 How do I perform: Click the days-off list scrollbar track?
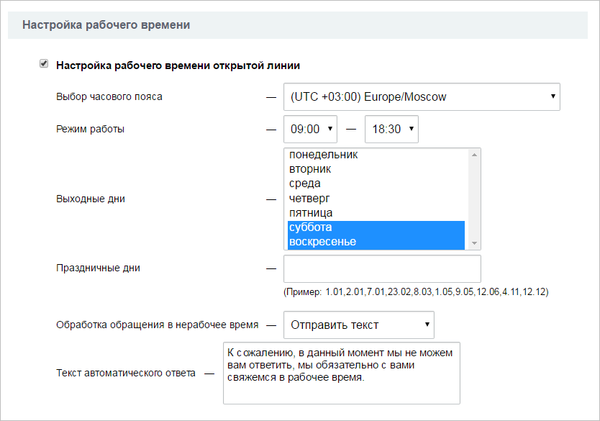[474, 199]
